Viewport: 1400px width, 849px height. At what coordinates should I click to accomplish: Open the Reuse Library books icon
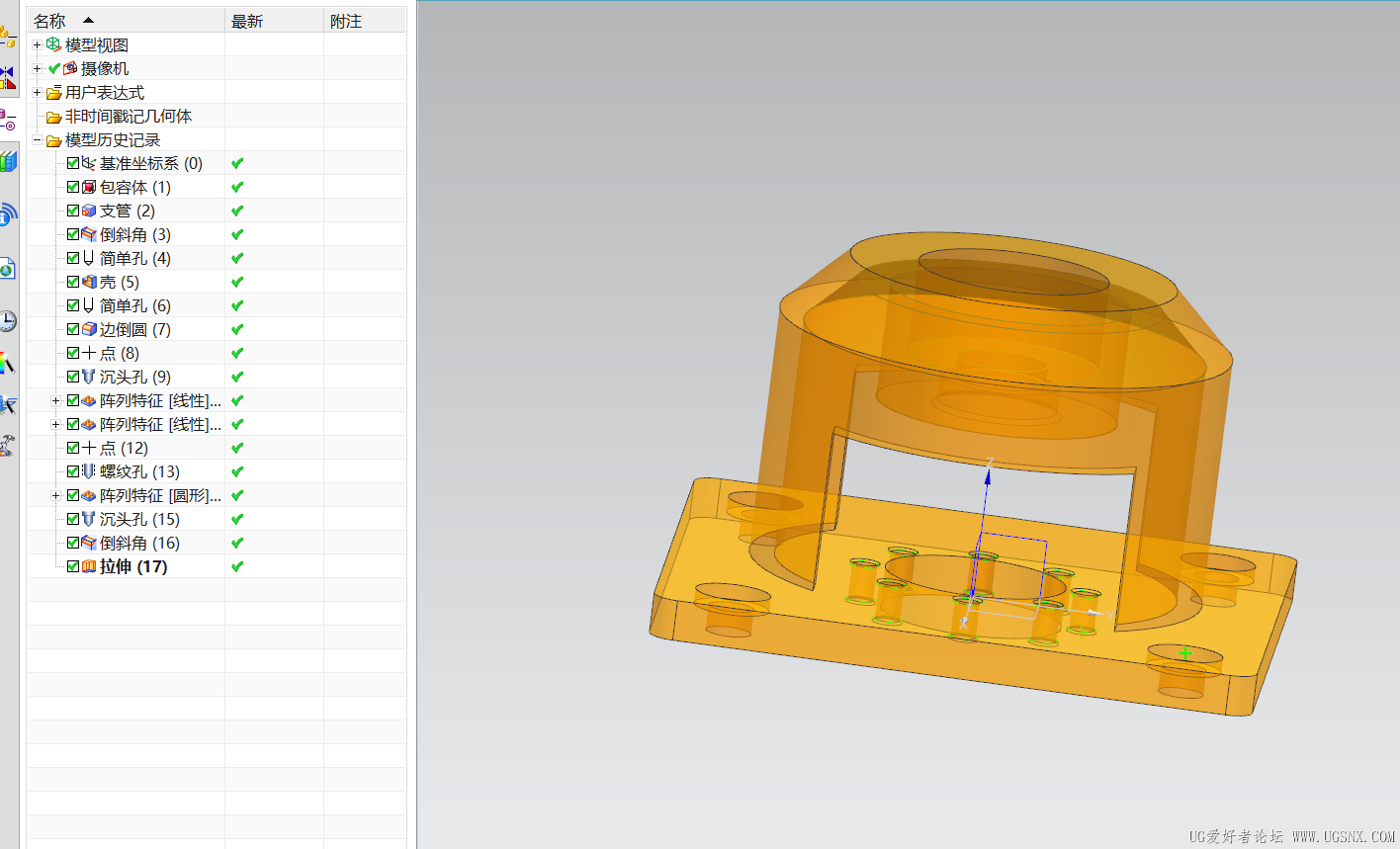pos(8,161)
